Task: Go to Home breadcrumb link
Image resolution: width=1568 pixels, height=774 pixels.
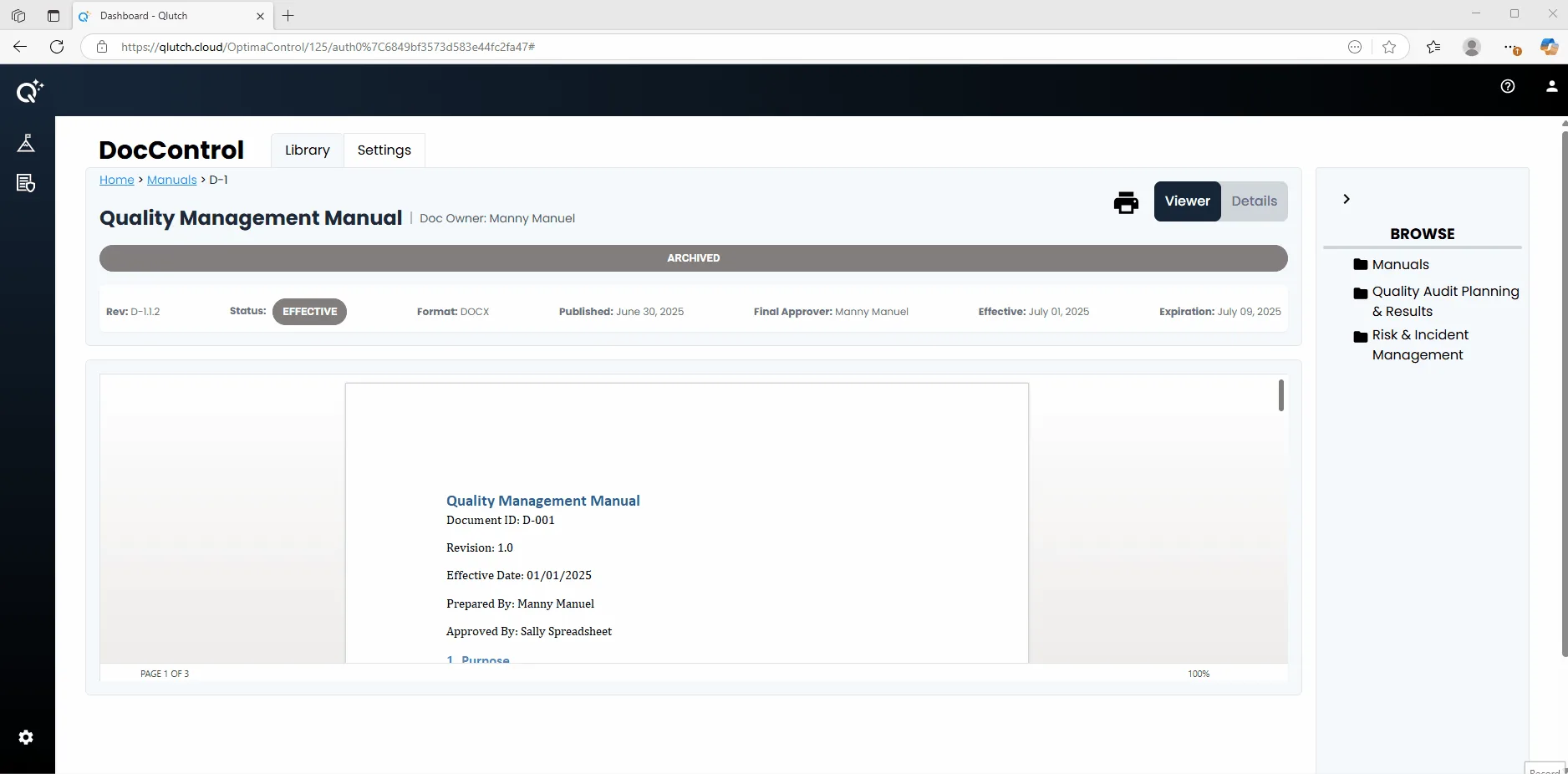Action: pos(117,180)
